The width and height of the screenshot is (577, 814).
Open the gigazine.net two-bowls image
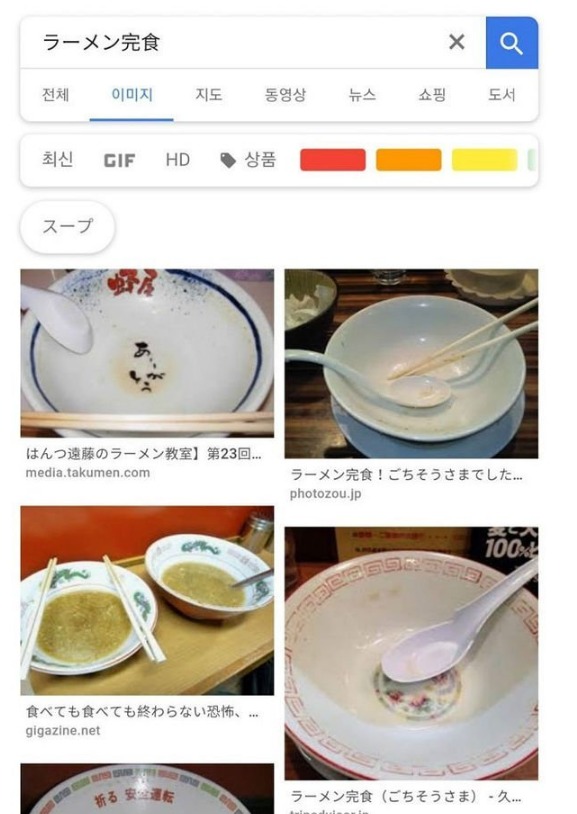point(147,601)
